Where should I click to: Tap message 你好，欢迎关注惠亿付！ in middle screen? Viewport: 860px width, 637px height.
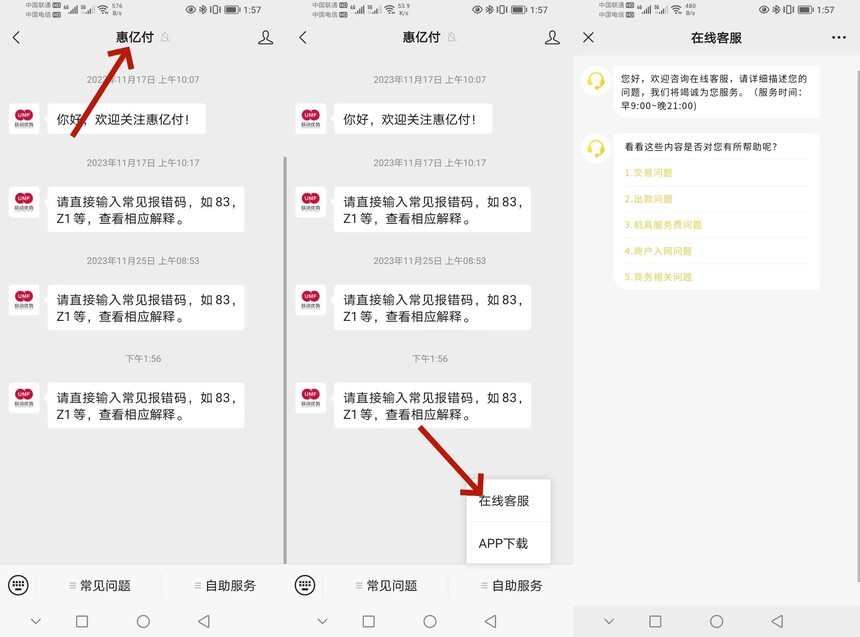point(413,119)
